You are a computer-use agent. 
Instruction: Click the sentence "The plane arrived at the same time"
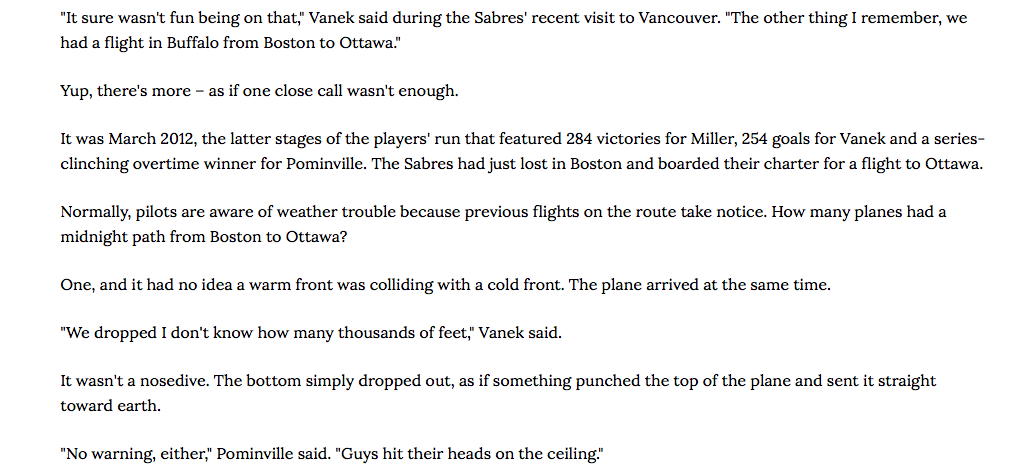pos(699,285)
